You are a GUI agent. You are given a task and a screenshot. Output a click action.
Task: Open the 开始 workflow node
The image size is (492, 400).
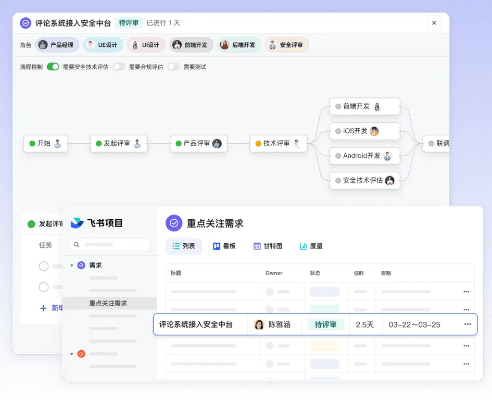click(x=46, y=143)
